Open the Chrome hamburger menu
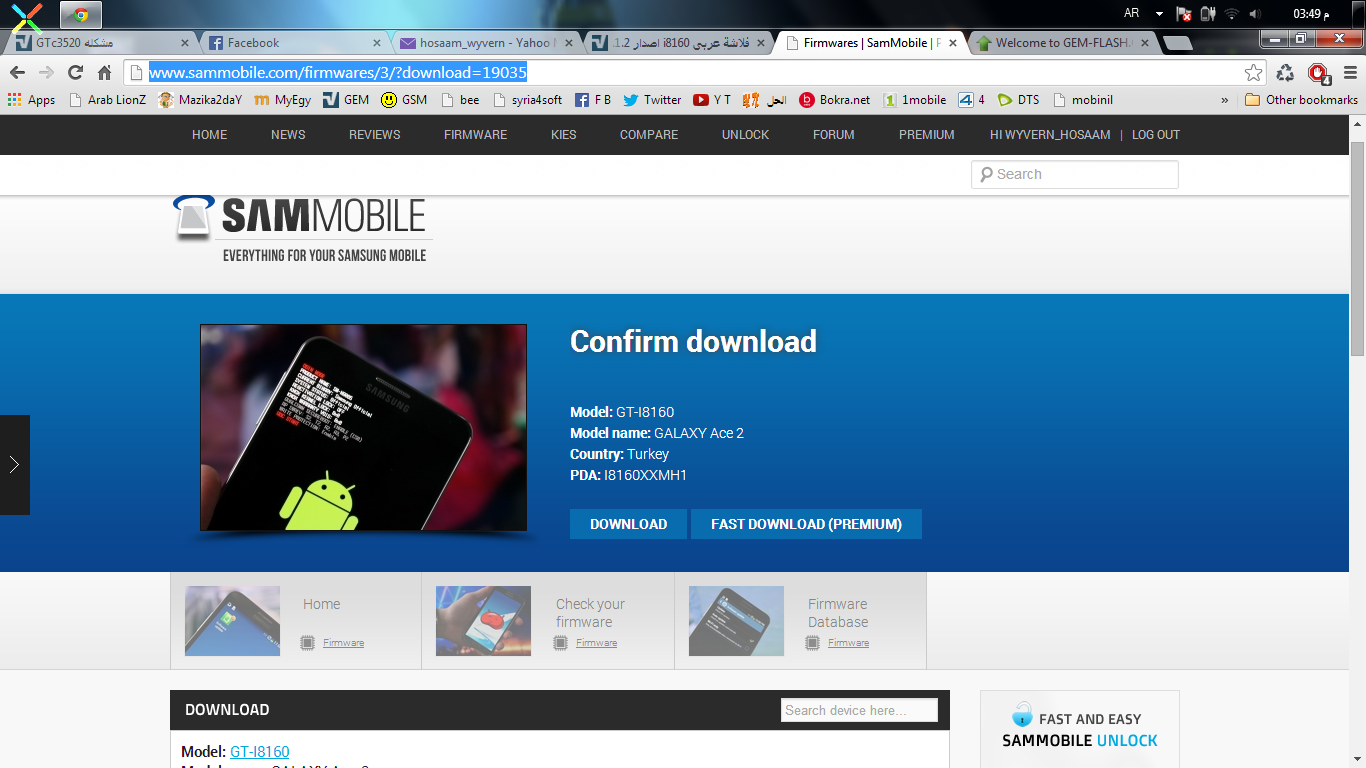This screenshot has height=768, width=1366. (1350, 72)
